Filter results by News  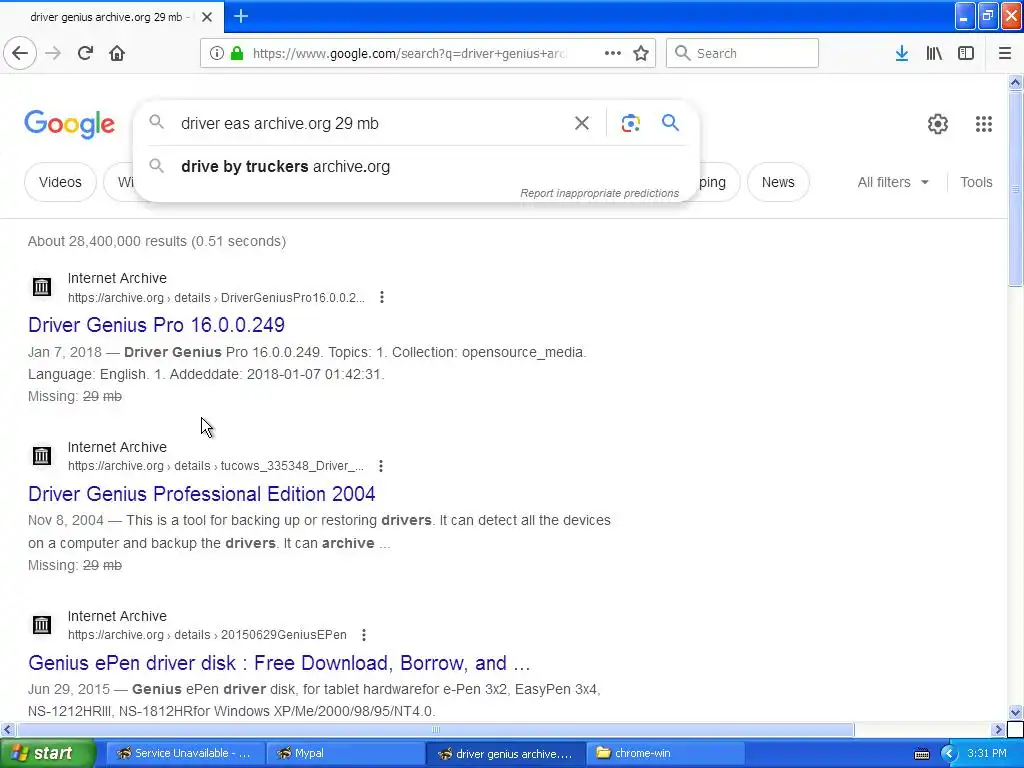point(778,182)
